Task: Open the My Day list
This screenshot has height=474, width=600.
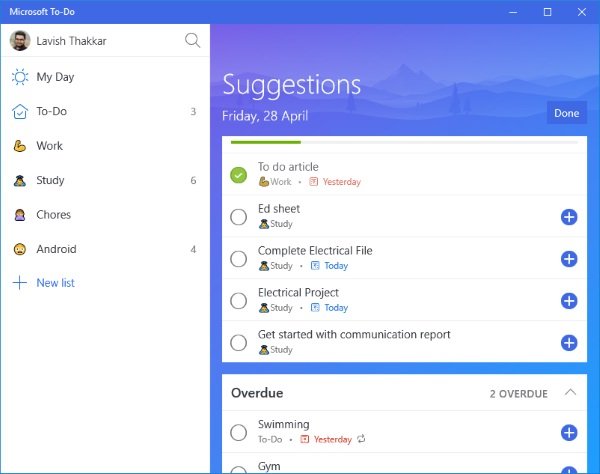Action: (105, 77)
